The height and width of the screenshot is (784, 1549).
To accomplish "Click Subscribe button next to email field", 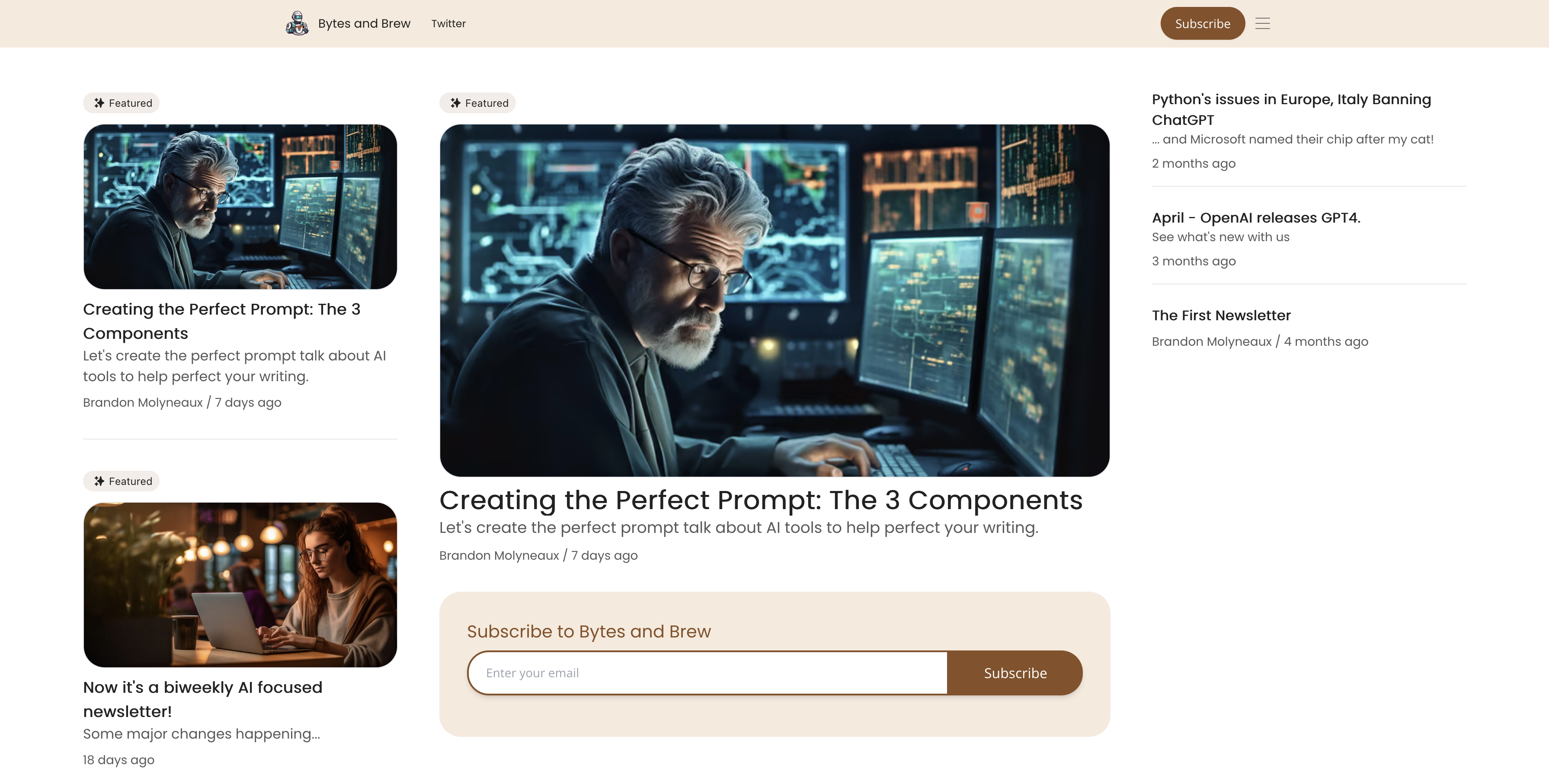I will click(1015, 673).
